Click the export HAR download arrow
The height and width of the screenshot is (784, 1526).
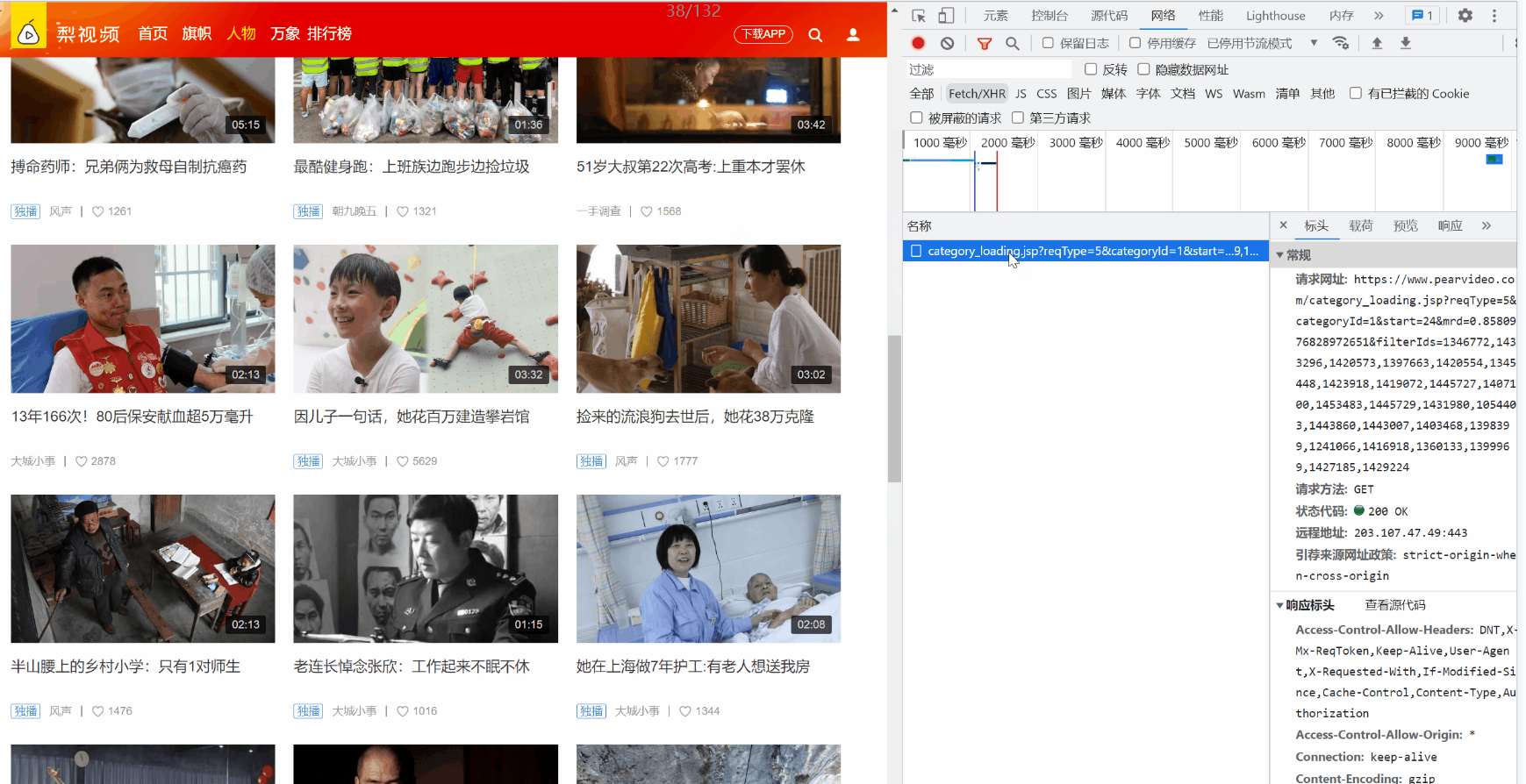pyautogui.click(x=1406, y=43)
